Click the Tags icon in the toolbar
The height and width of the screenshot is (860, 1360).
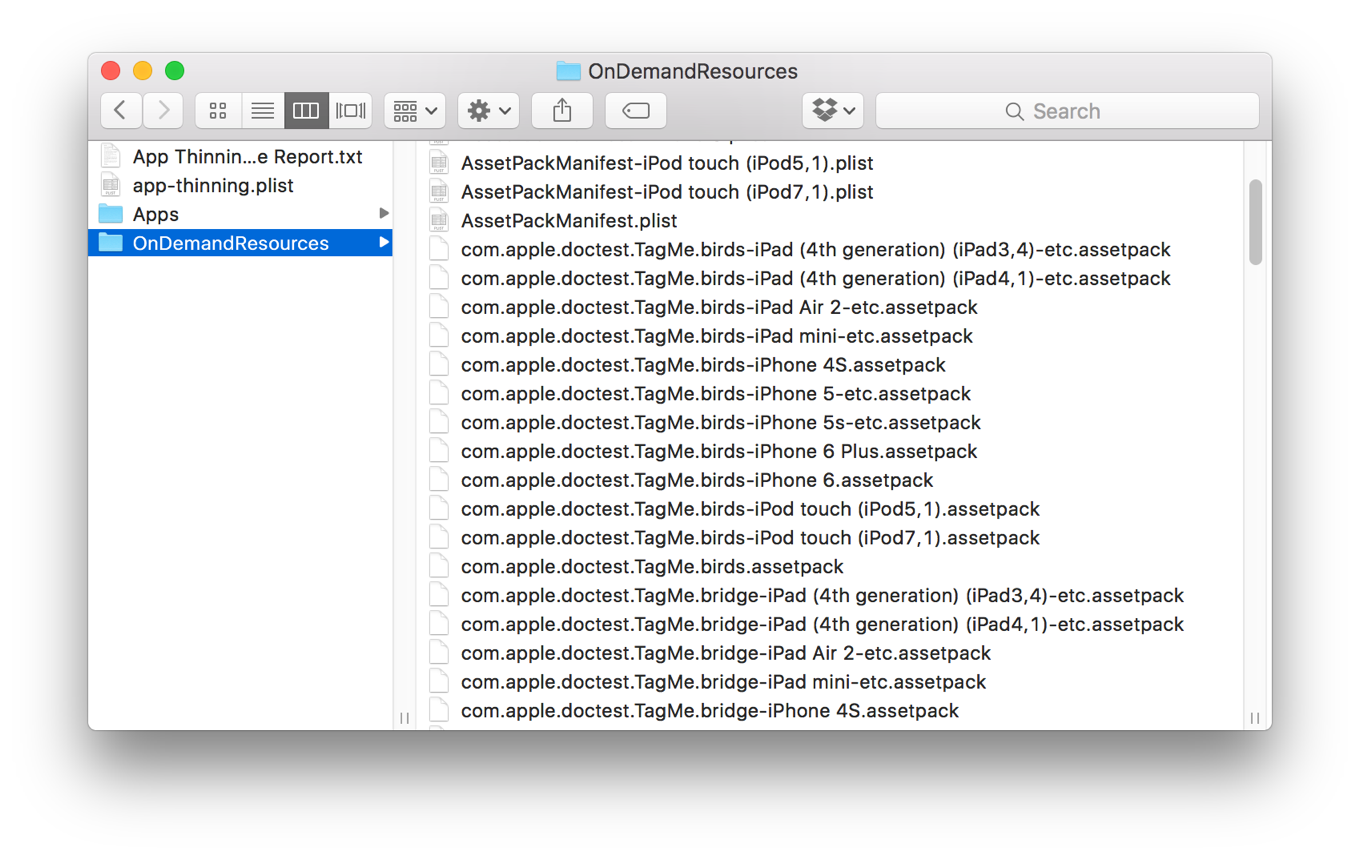(x=635, y=110)
